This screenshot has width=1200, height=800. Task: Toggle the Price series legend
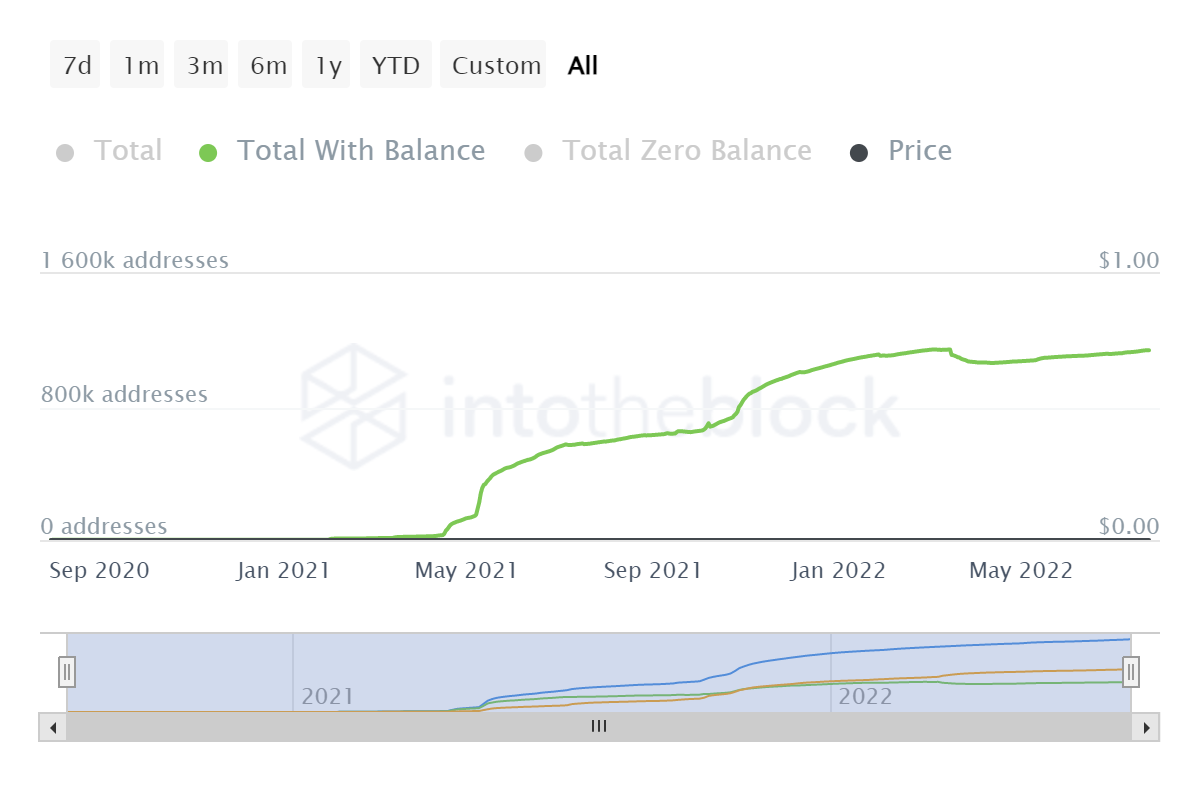pos(919,151)
